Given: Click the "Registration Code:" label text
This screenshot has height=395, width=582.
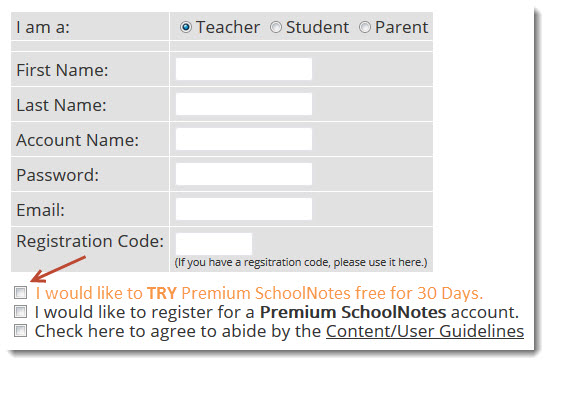Looking at the screenshot, I should coord(90,241).
